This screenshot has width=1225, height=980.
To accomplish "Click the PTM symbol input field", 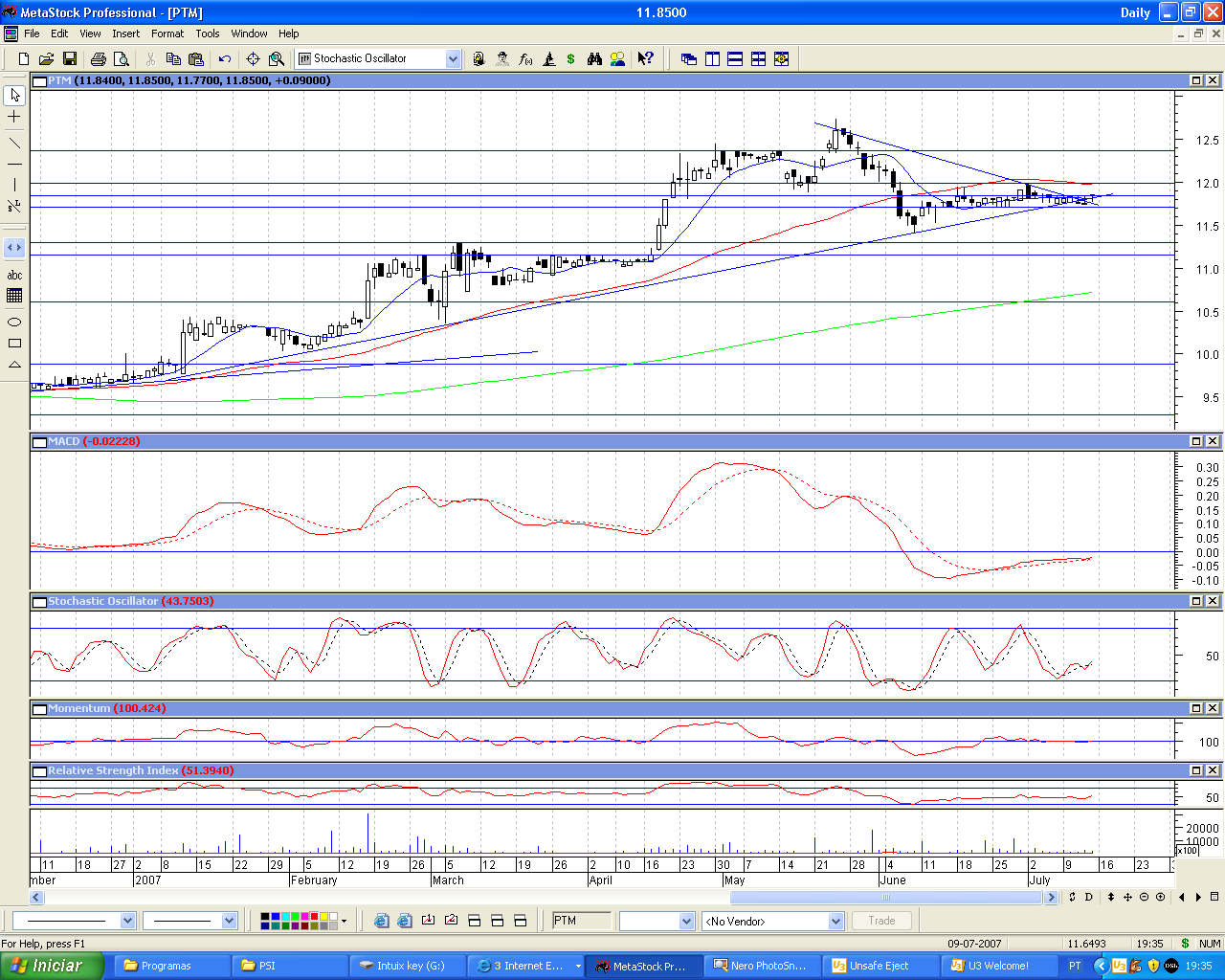I will coord(581,921).
